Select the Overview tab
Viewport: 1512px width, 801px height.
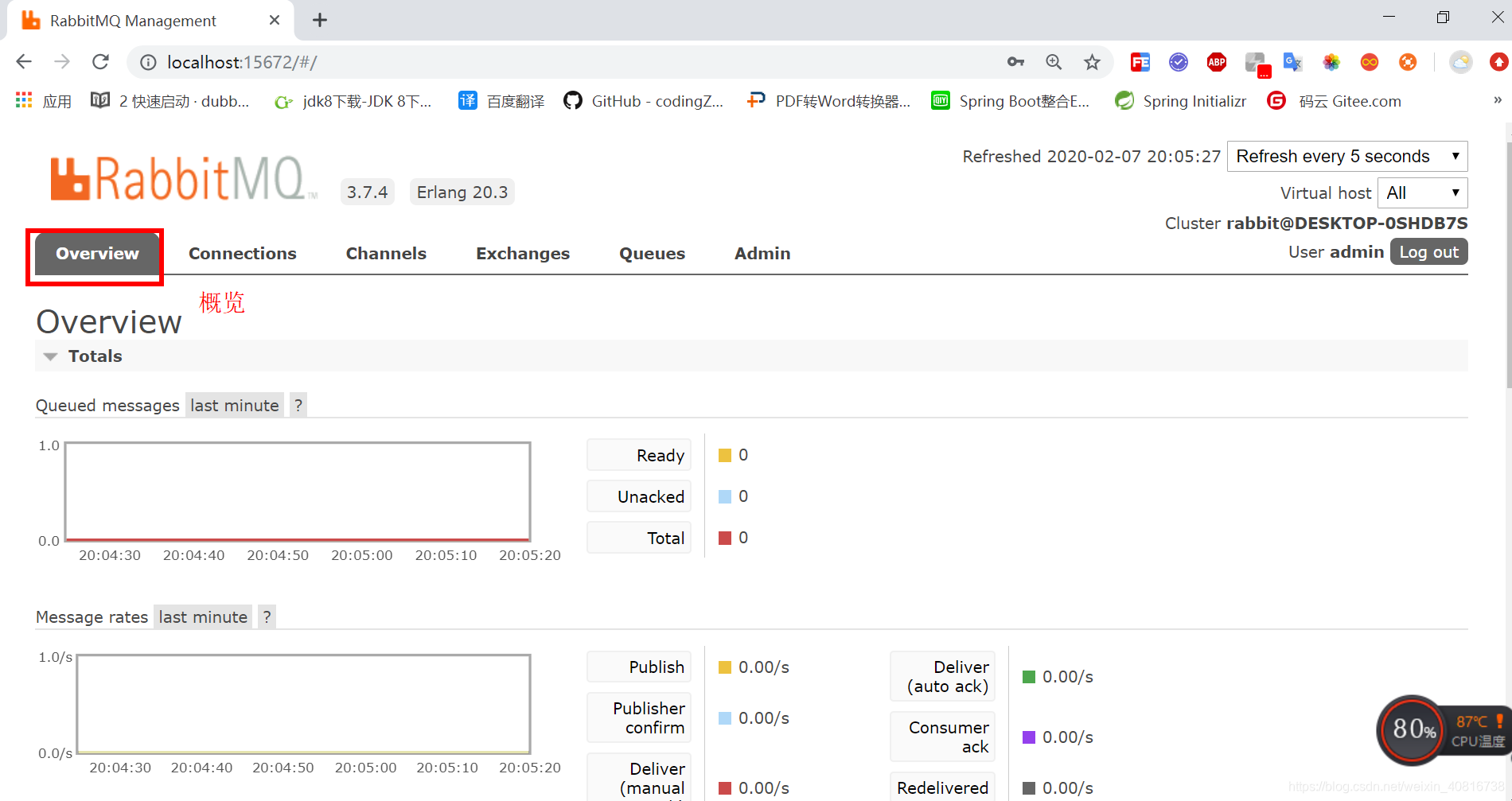click(97, 254)
